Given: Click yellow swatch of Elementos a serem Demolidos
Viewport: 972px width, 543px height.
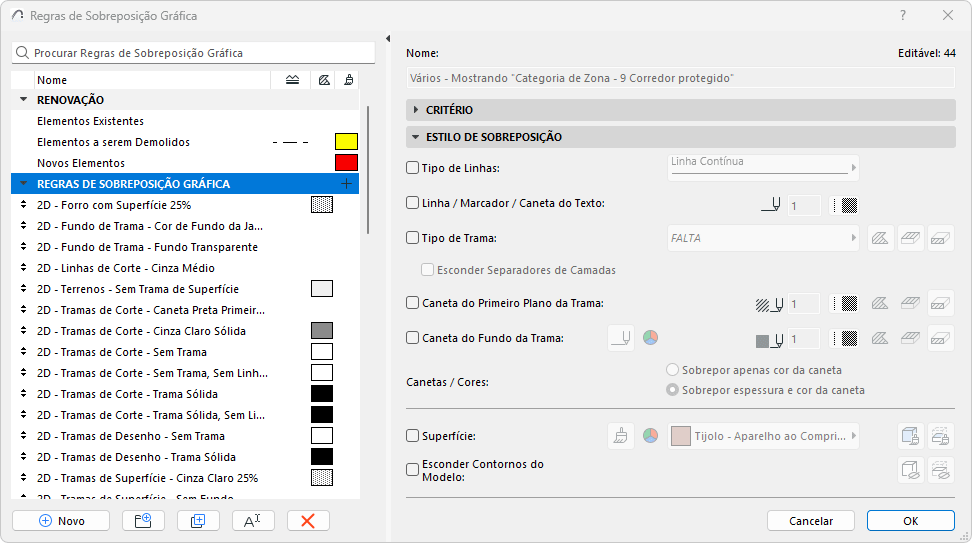Looking at the screenshot, I should pyautogui.click(x=347, y=141).
